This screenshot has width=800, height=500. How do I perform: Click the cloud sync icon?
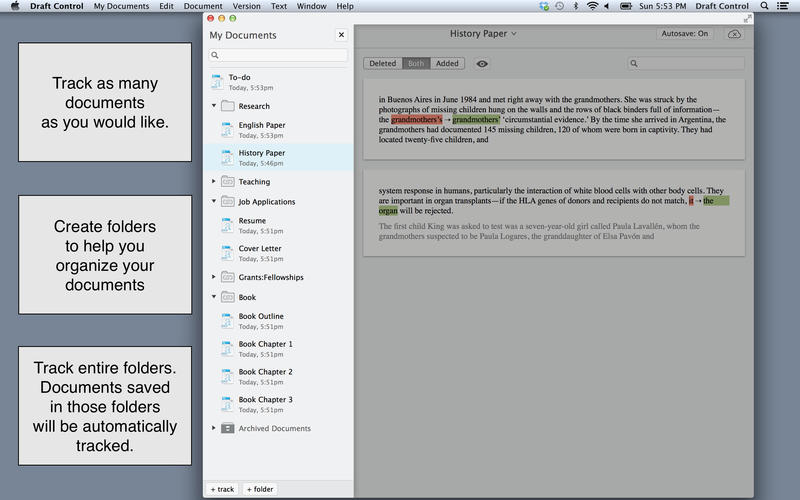tap(733, 34)
